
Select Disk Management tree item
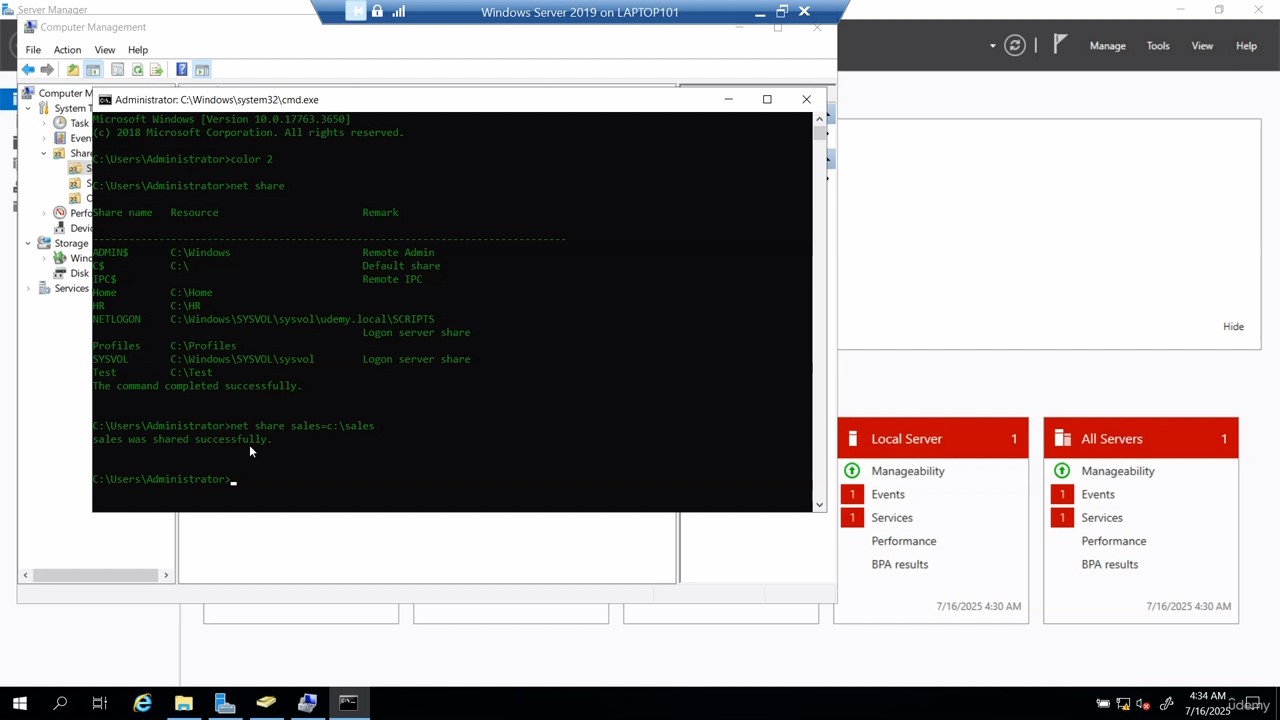click(75, 273)
